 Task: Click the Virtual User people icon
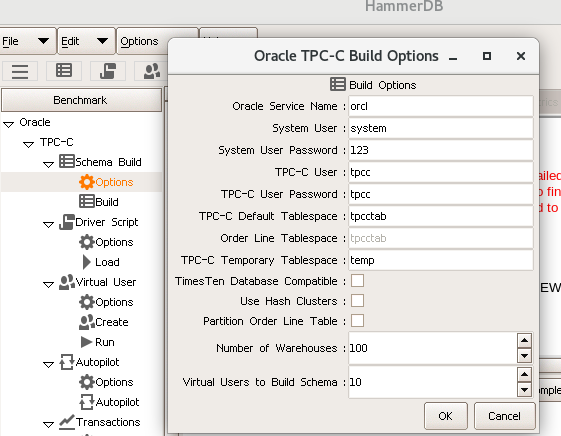(67, 282)
